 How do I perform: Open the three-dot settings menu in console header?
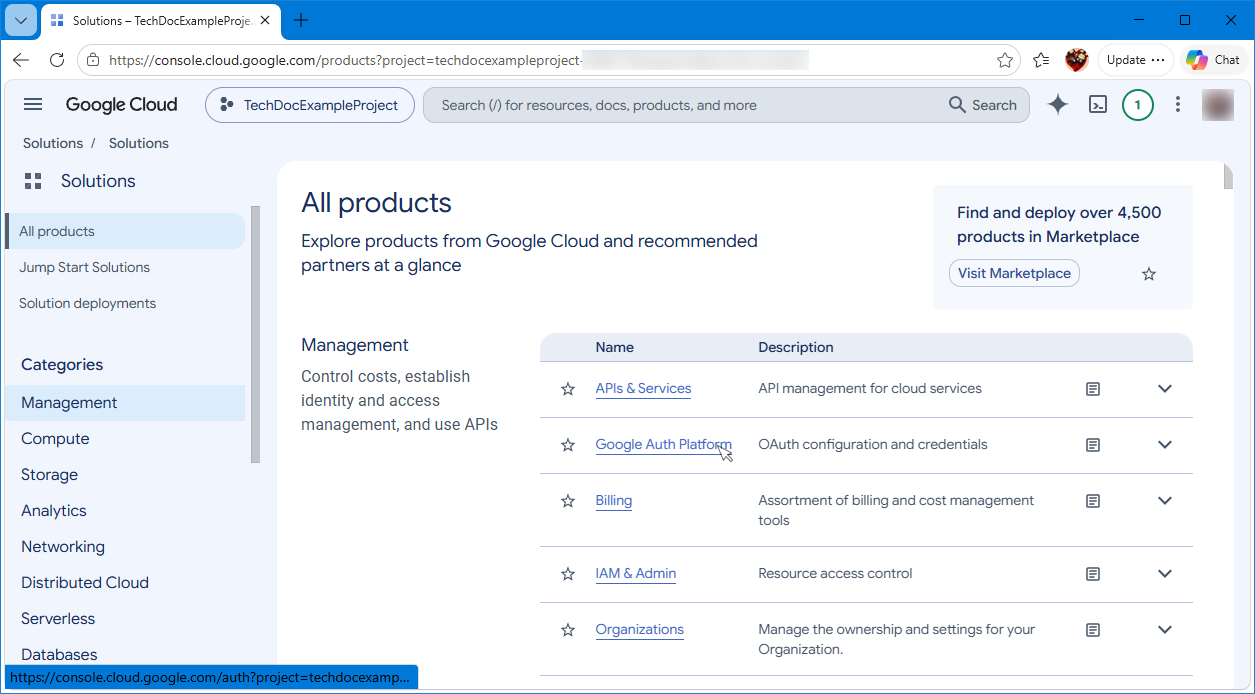(x=1178, y=105)
